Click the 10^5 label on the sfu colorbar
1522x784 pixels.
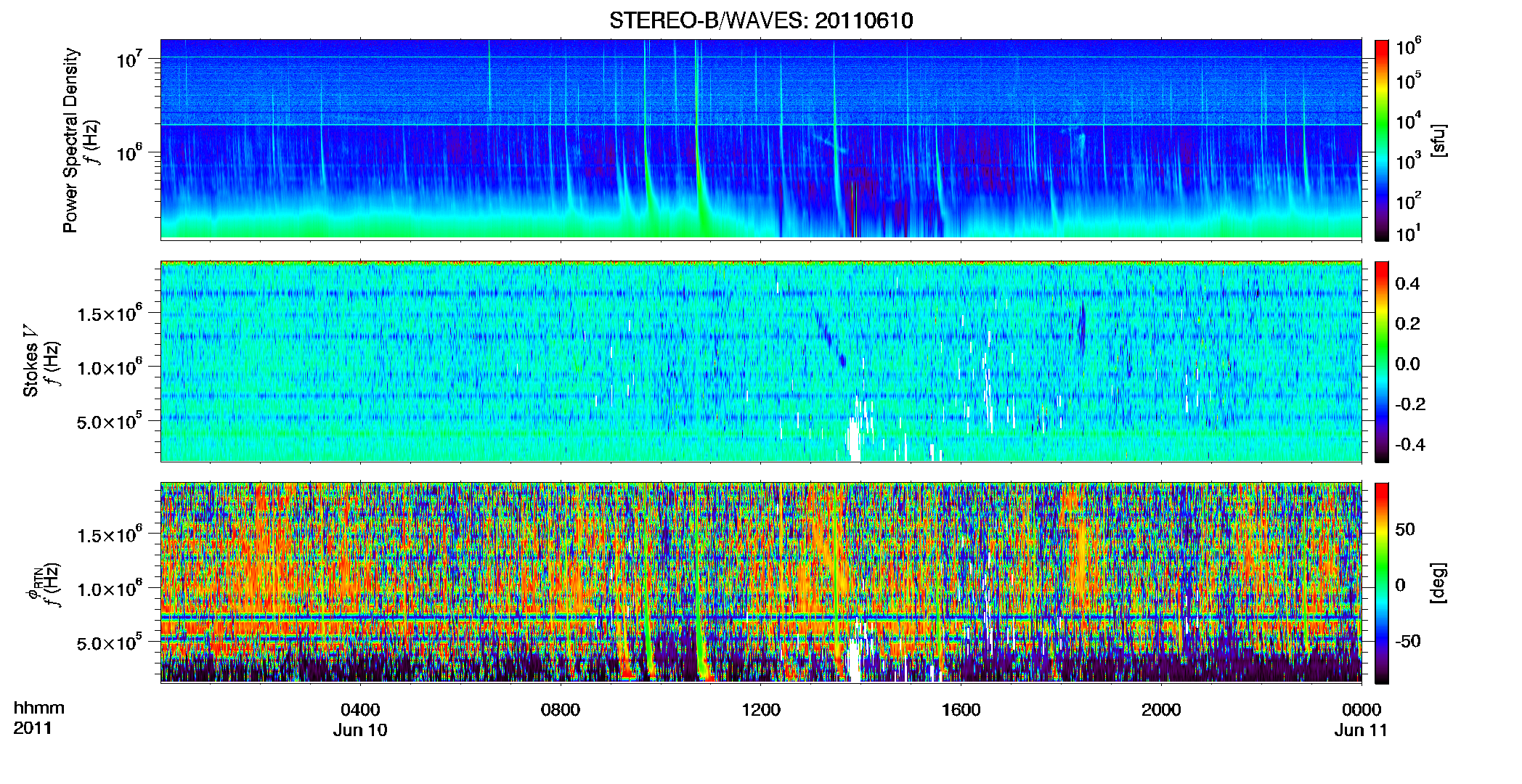(x=1409, y=81)
